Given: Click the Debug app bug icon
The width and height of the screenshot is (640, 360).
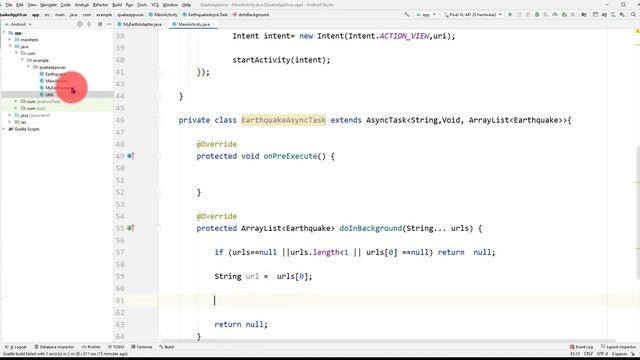Looking at the screenshot, I should [x=537, y=15].
